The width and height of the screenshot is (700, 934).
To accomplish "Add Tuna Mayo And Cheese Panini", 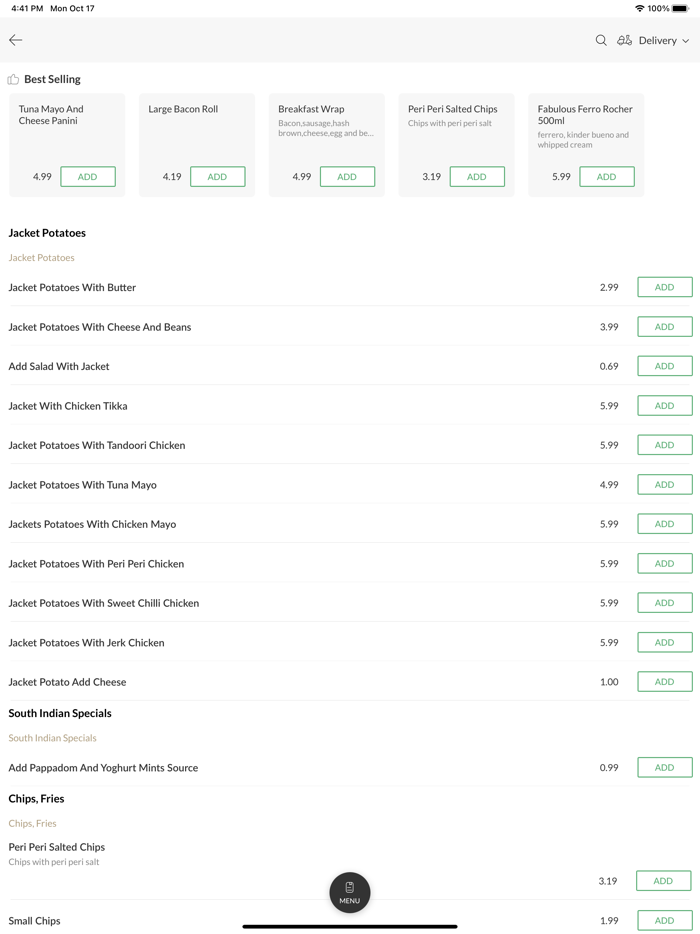I will click(x=88, y=177).
